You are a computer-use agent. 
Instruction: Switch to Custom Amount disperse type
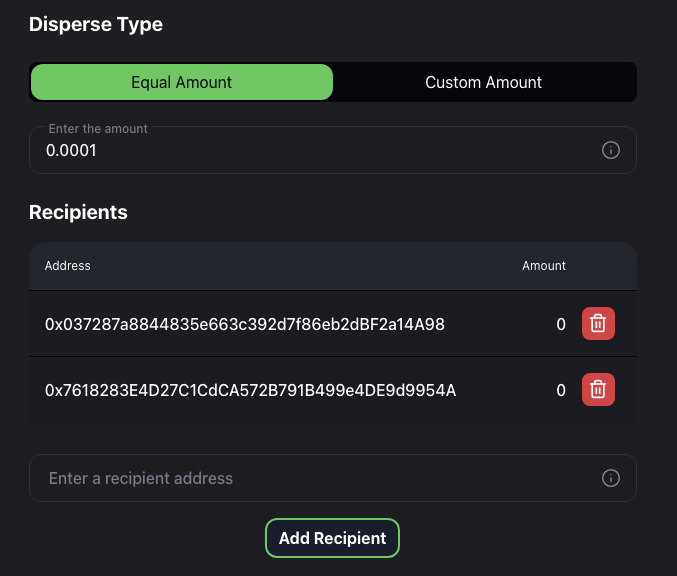coord(483,83)
